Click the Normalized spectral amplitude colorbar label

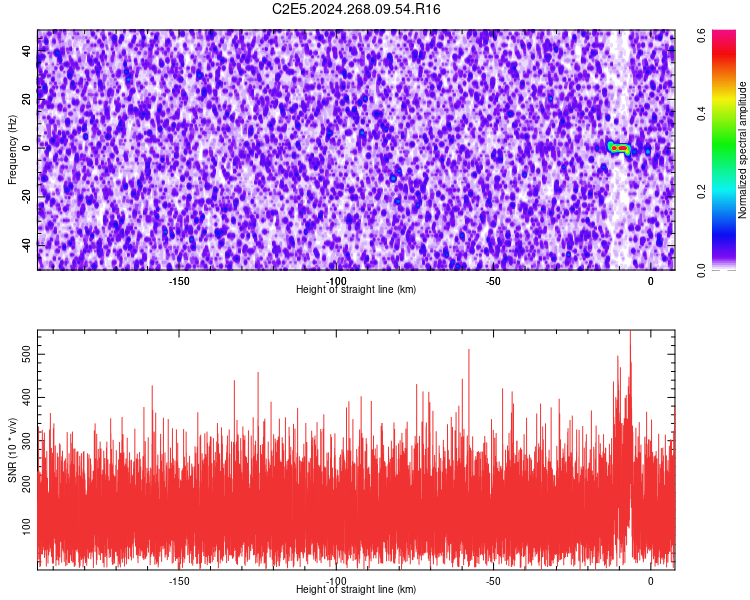742,150
